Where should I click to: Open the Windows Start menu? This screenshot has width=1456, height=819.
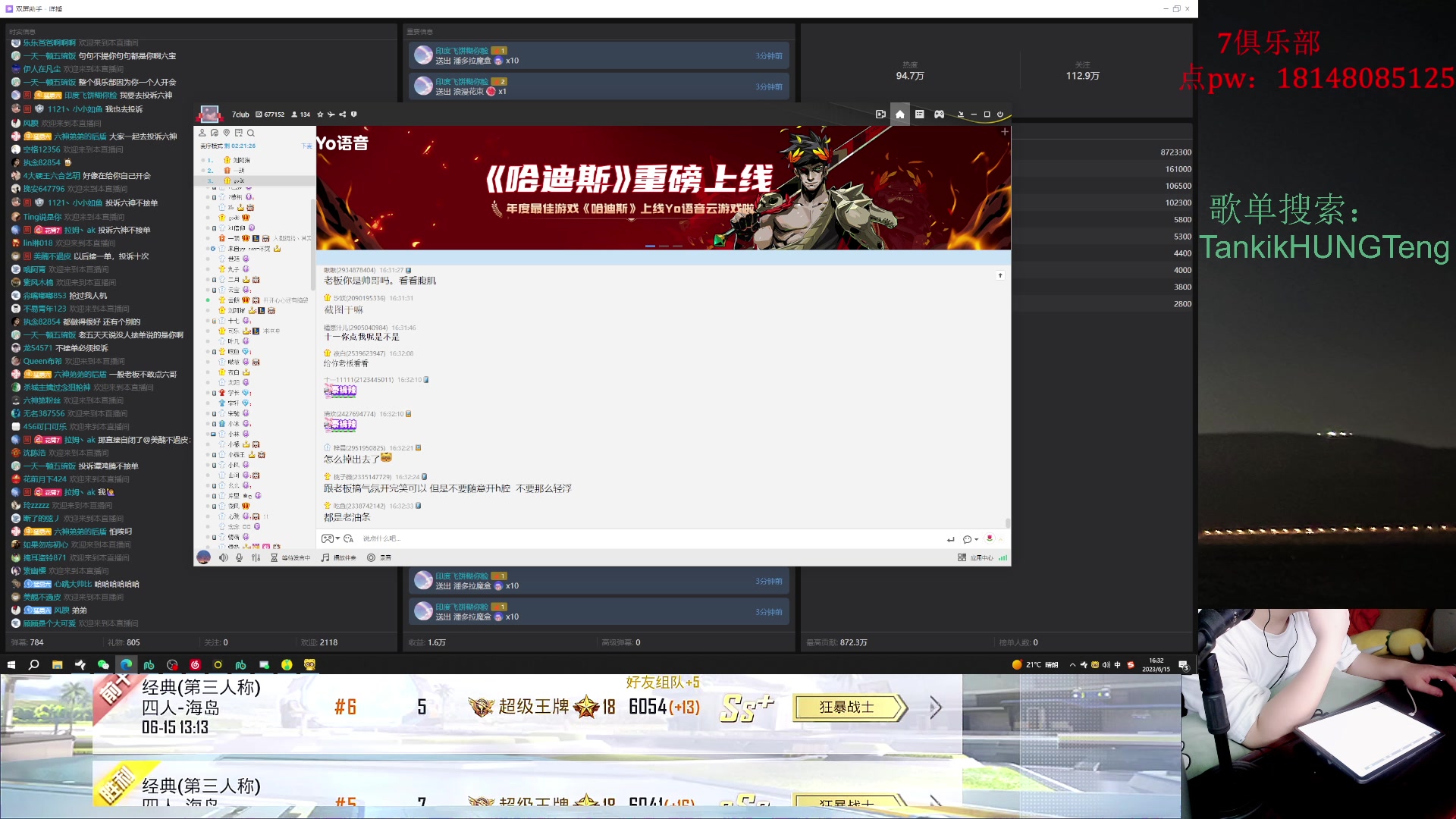click(11, 664)
